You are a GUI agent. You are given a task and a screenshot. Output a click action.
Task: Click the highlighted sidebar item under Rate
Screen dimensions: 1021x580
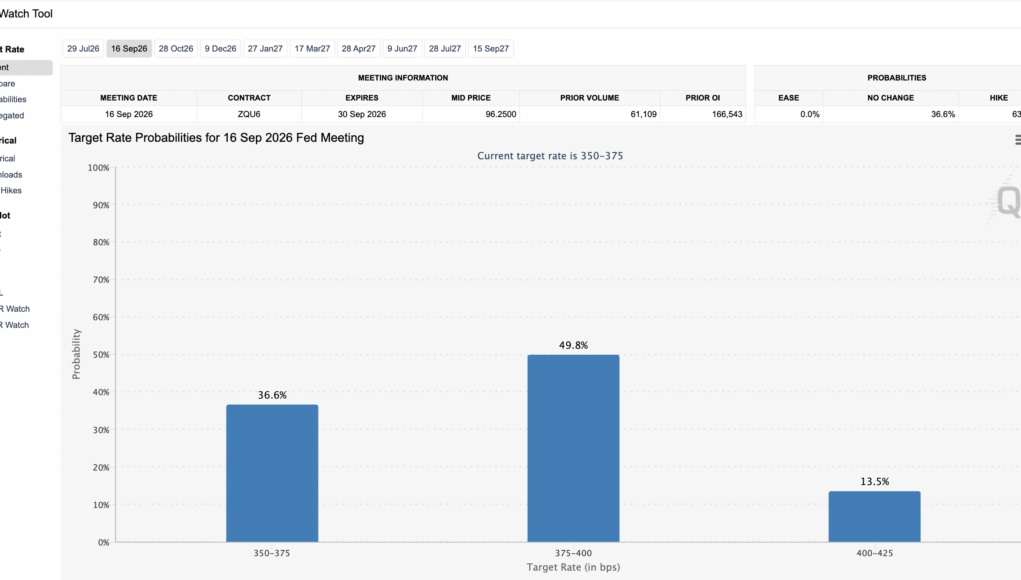tap(26, 68)
